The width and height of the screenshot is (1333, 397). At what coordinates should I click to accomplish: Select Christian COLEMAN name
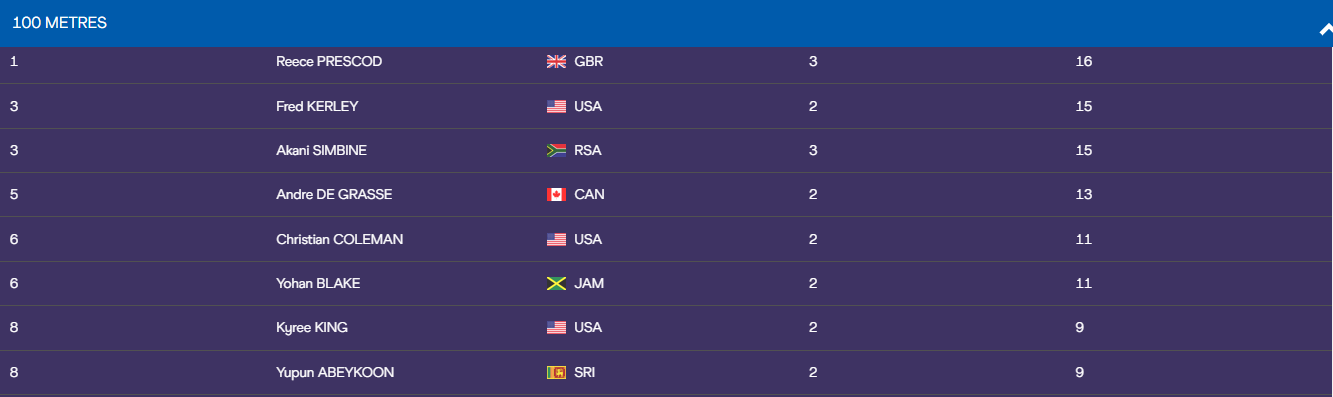click(x=340, y=240)
